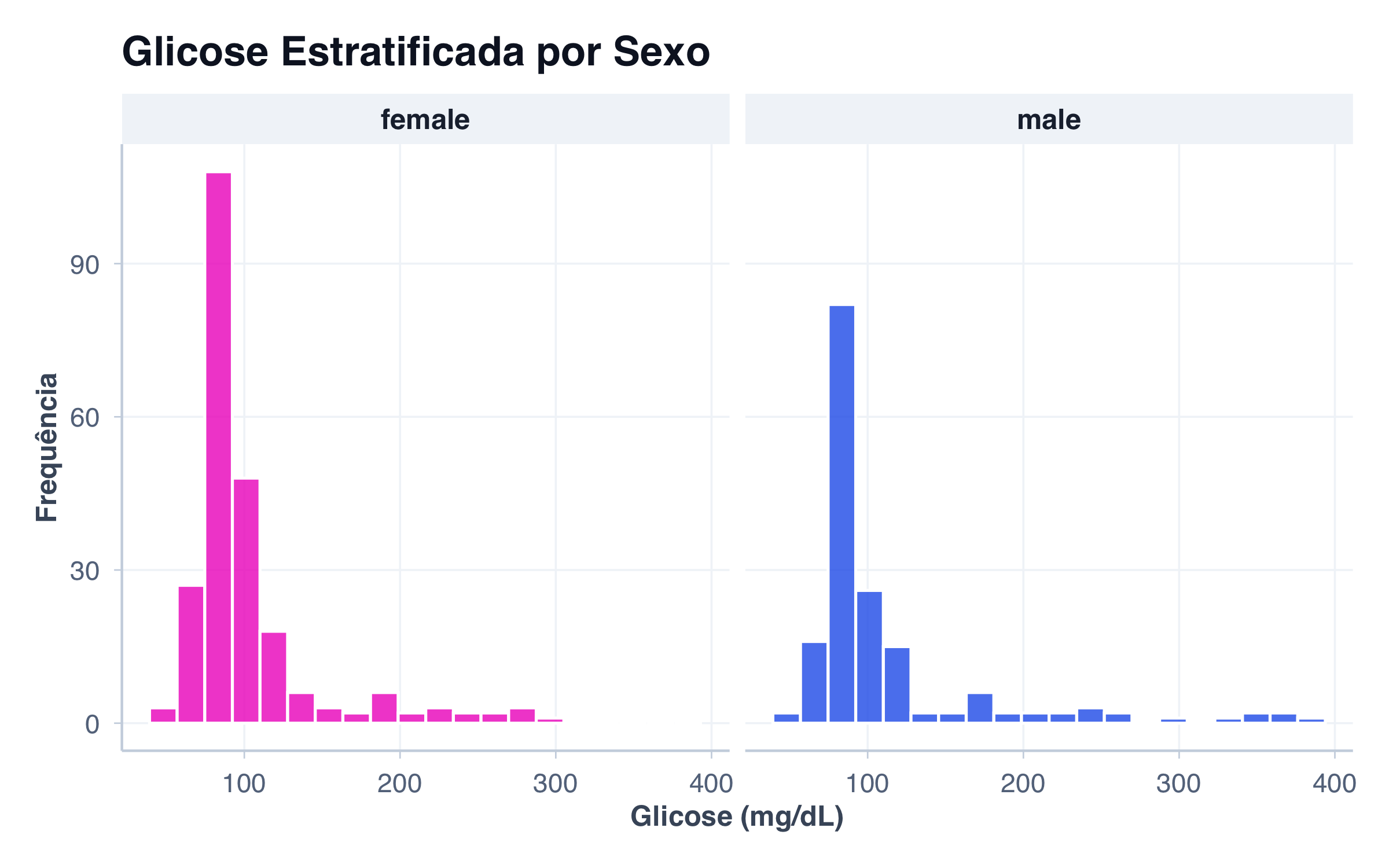
Task: Click the pink bar left of the female peak
Action: point(191,654)
